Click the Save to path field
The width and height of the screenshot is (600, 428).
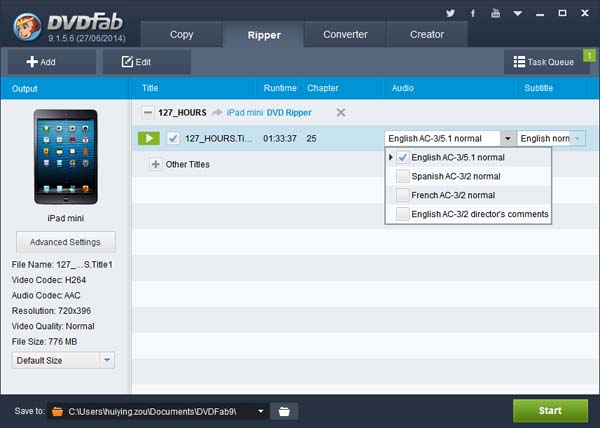click(x=157, y=412)
